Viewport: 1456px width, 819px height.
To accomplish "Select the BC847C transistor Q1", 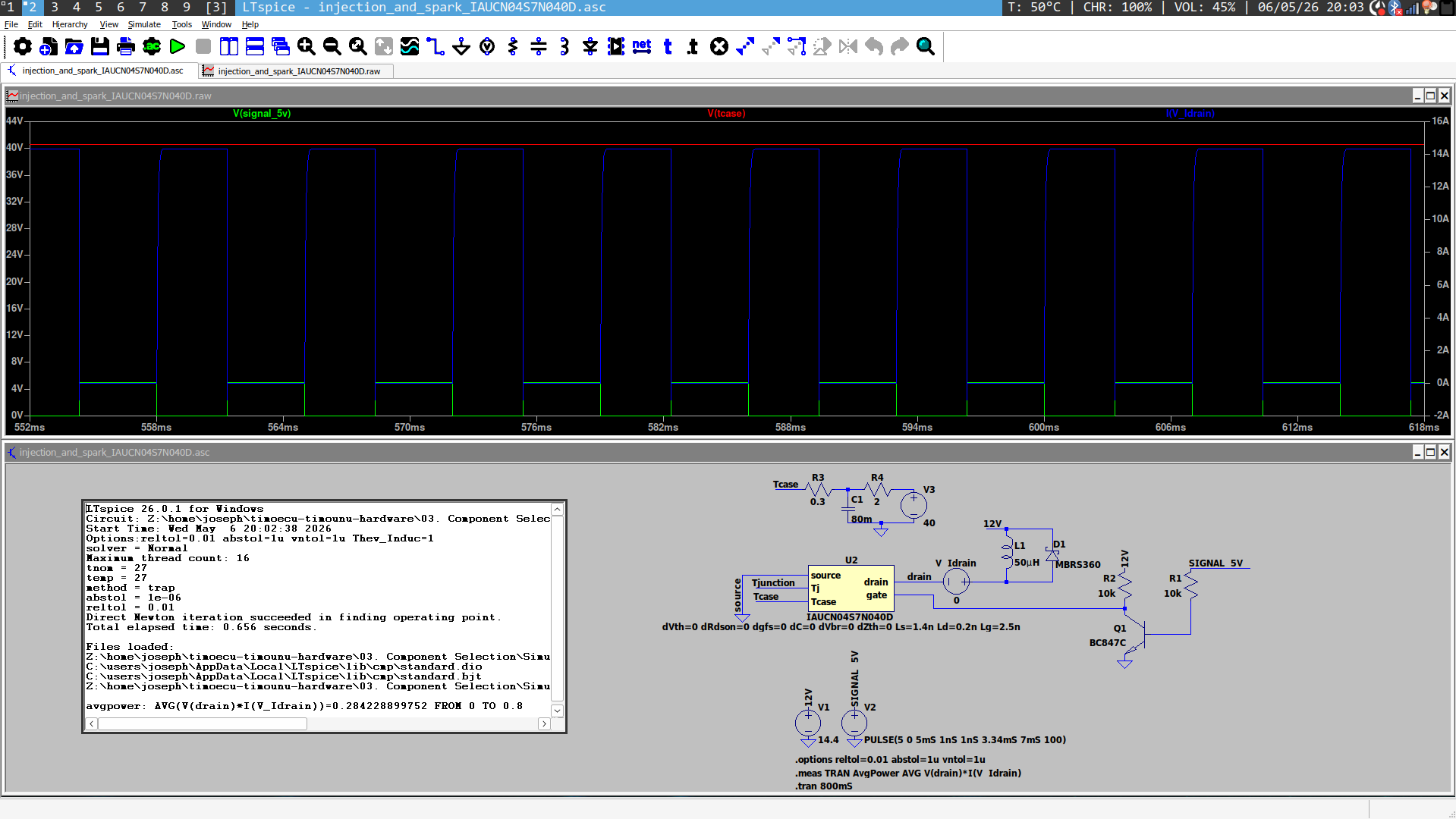I will 1135,635.
